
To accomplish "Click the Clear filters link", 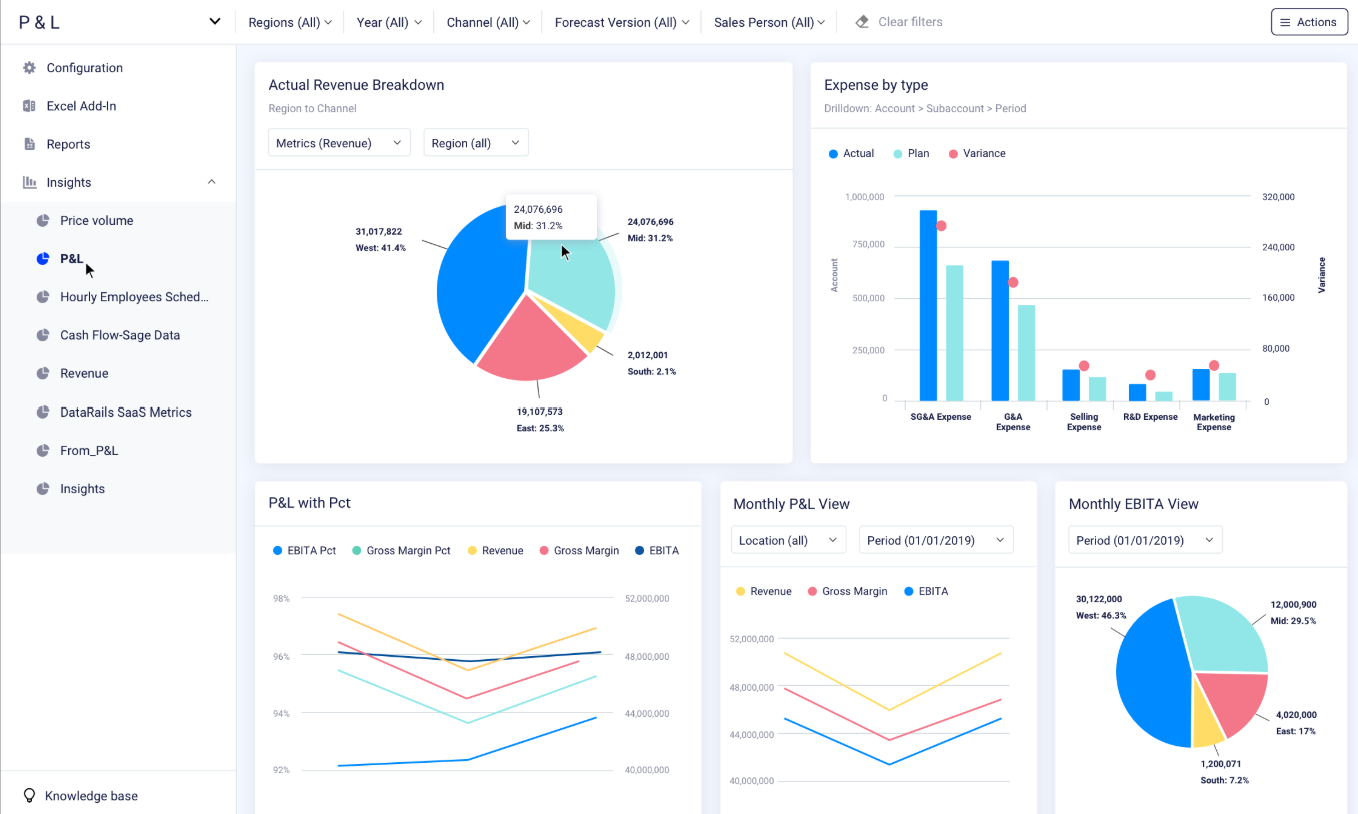I will (x=909, y=21).
